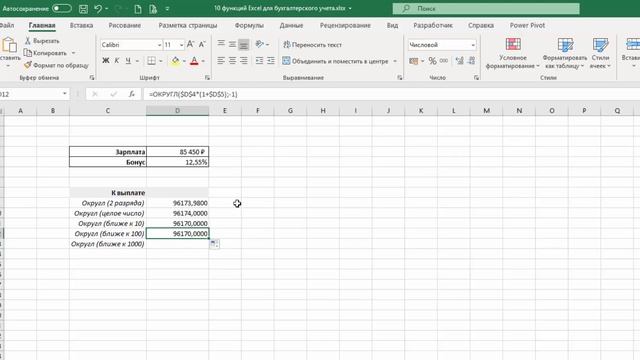Image resolution: width=640 pixels, height=360 pixels.
Task: Align cell text right
Action: [244, 61]
